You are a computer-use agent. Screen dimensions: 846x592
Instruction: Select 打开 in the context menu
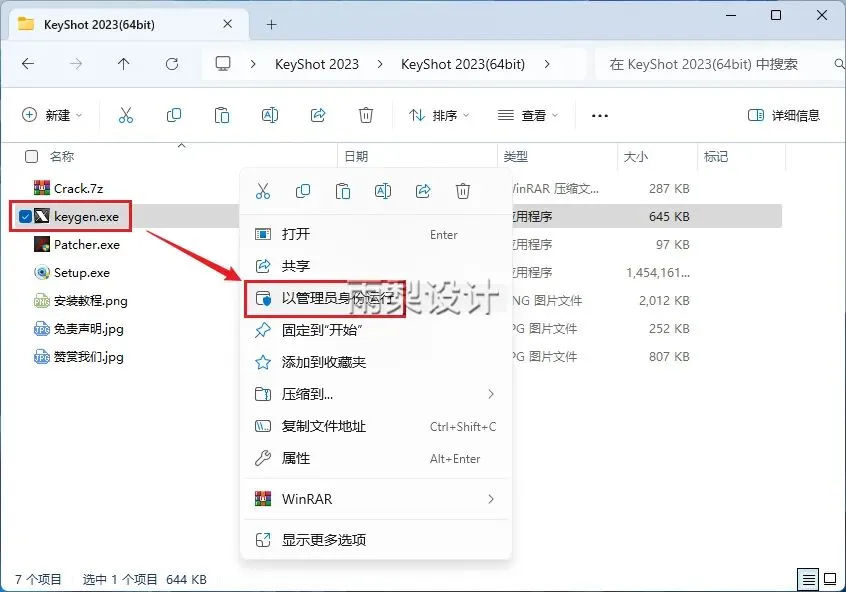tap(376, 234)
